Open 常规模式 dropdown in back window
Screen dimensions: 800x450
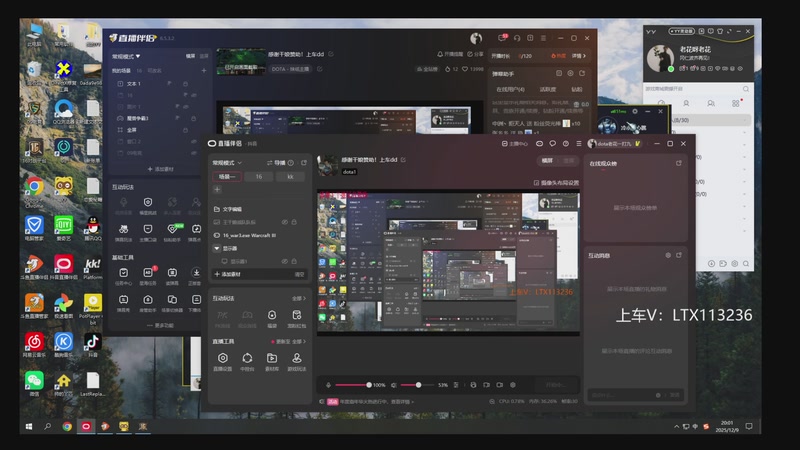click(x=126, y=56)
